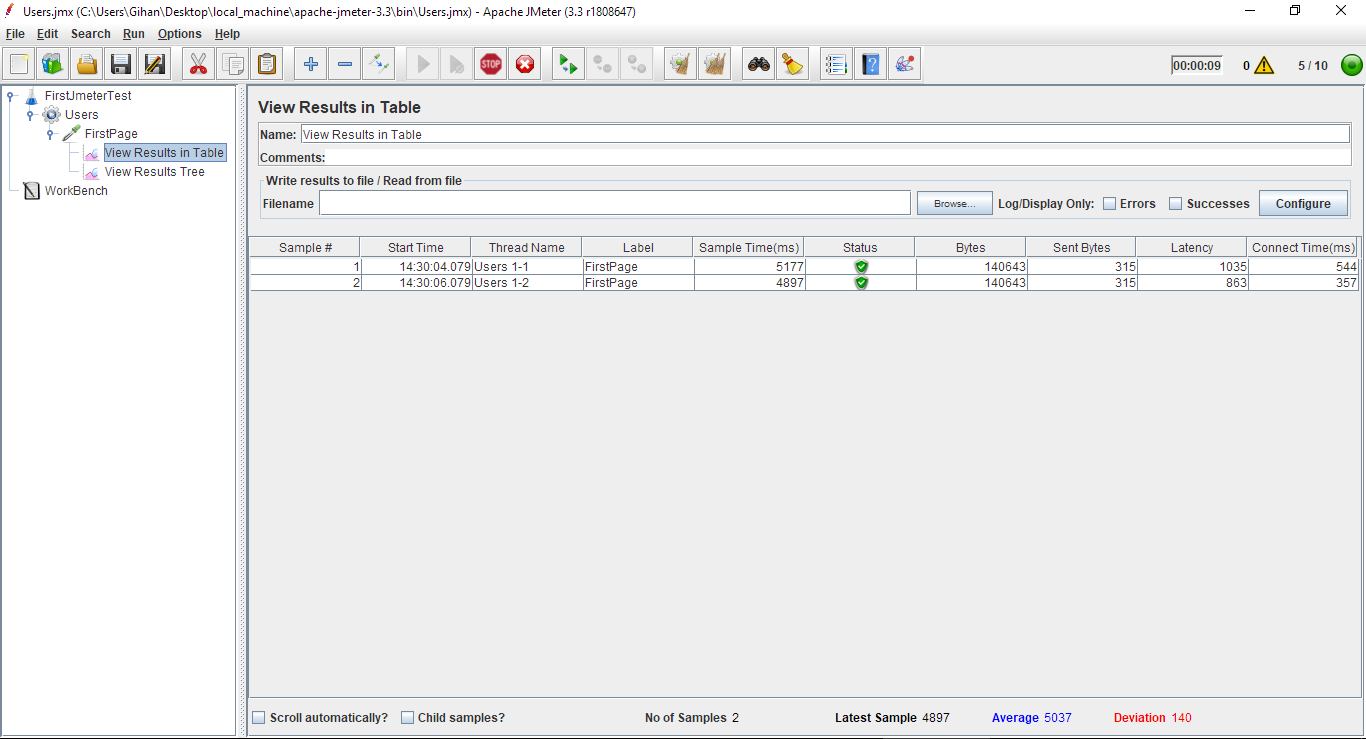Clear all results using broom icon

(x=715, y=63)
